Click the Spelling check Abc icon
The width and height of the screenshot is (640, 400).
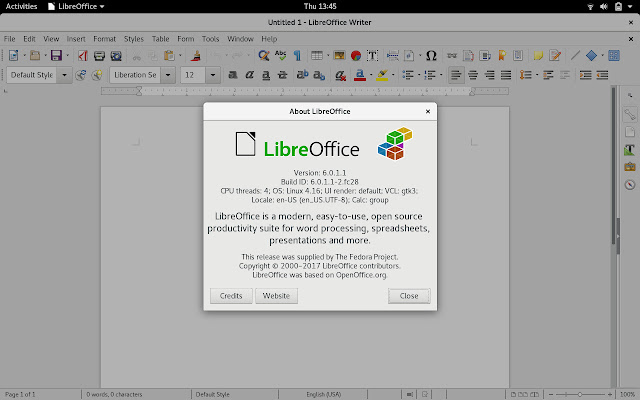(x=280, y=55)
